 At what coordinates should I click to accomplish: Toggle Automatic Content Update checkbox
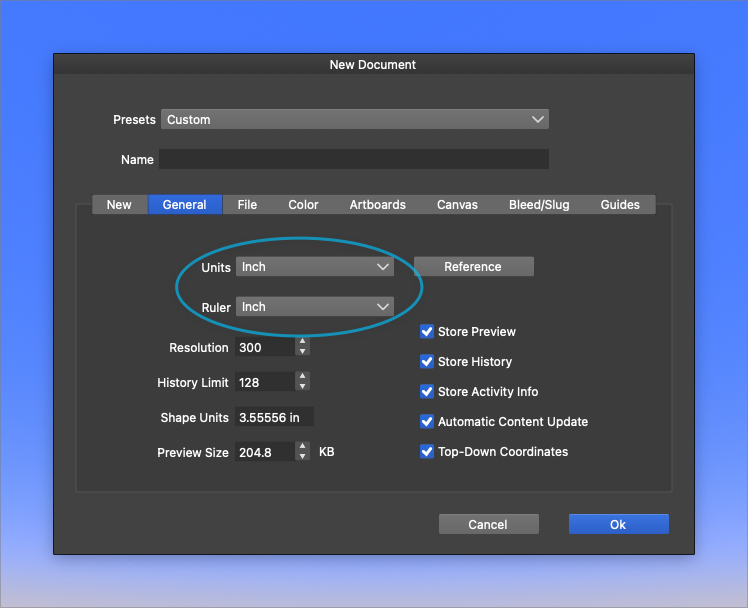click(x=427, y=422)
